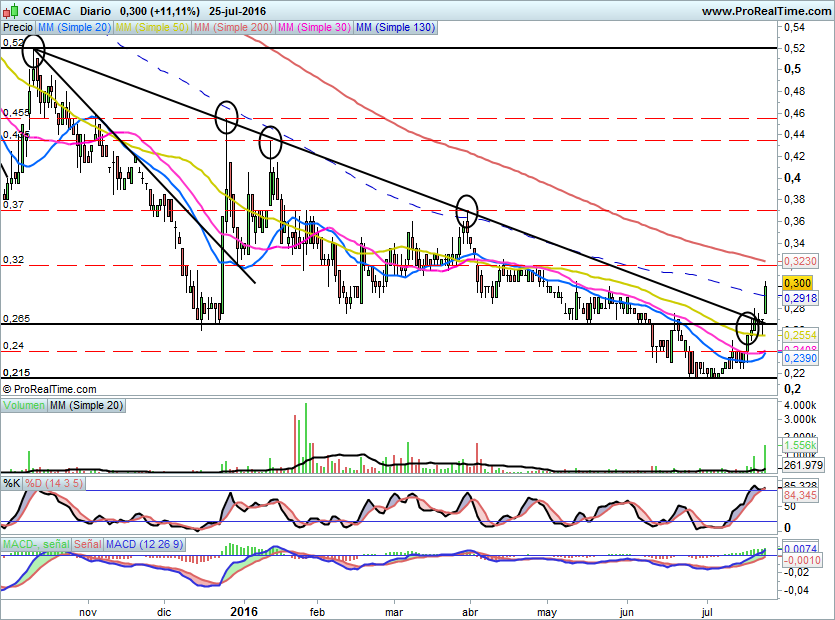The width and height of the screenshot is (835, 620).
Task: Click the MM (Simple 50) yellow label
Action: [x=152, y=27]
